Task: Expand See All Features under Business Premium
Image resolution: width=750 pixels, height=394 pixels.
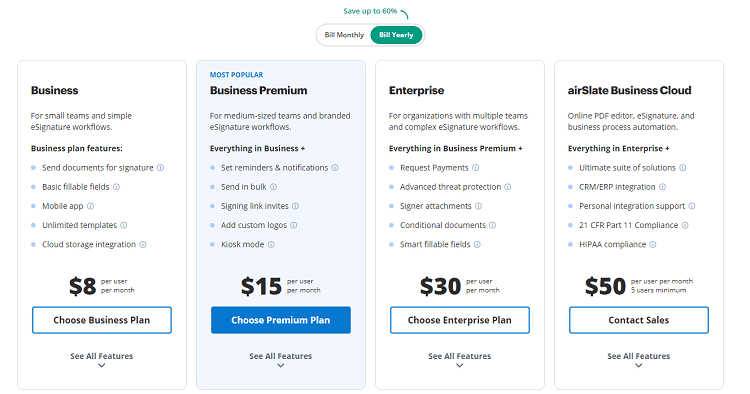Action: coord(281,360)
